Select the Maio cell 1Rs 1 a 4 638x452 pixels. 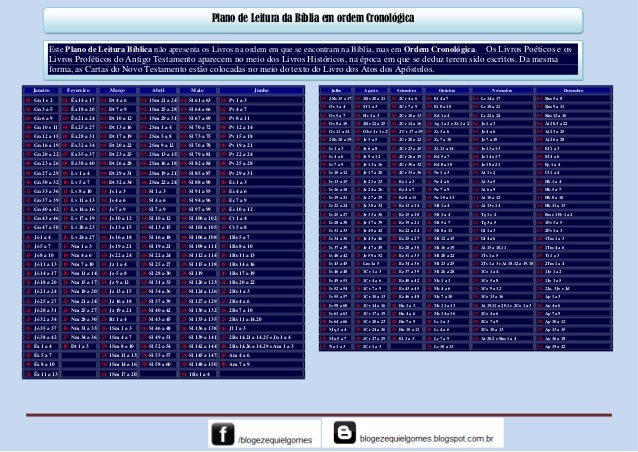pyautogui.click(x=199, y=374)
